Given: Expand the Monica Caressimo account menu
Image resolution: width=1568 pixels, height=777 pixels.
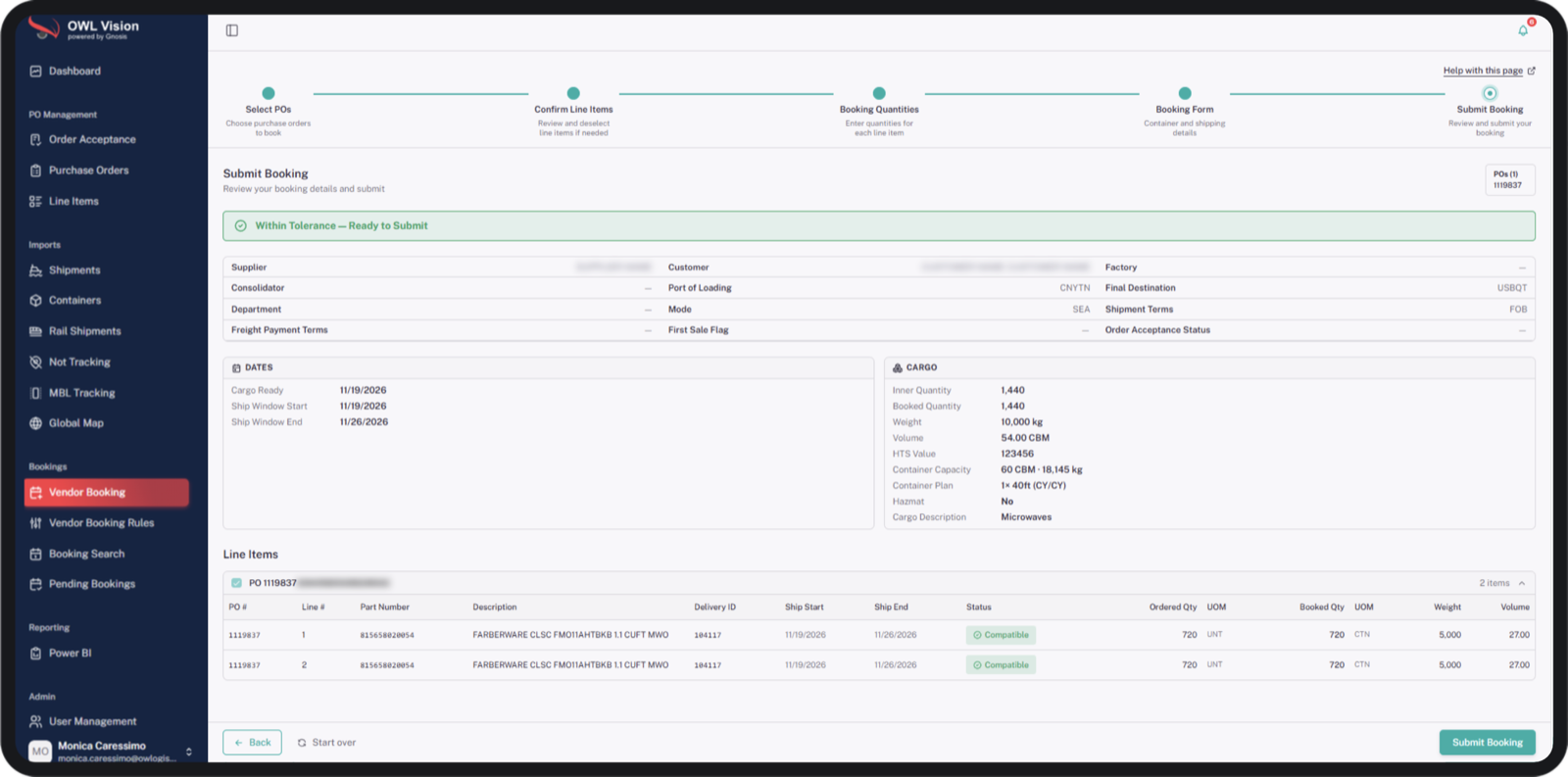Looking at the screenshot, I should pyautogui.click(x=189, y=752).
